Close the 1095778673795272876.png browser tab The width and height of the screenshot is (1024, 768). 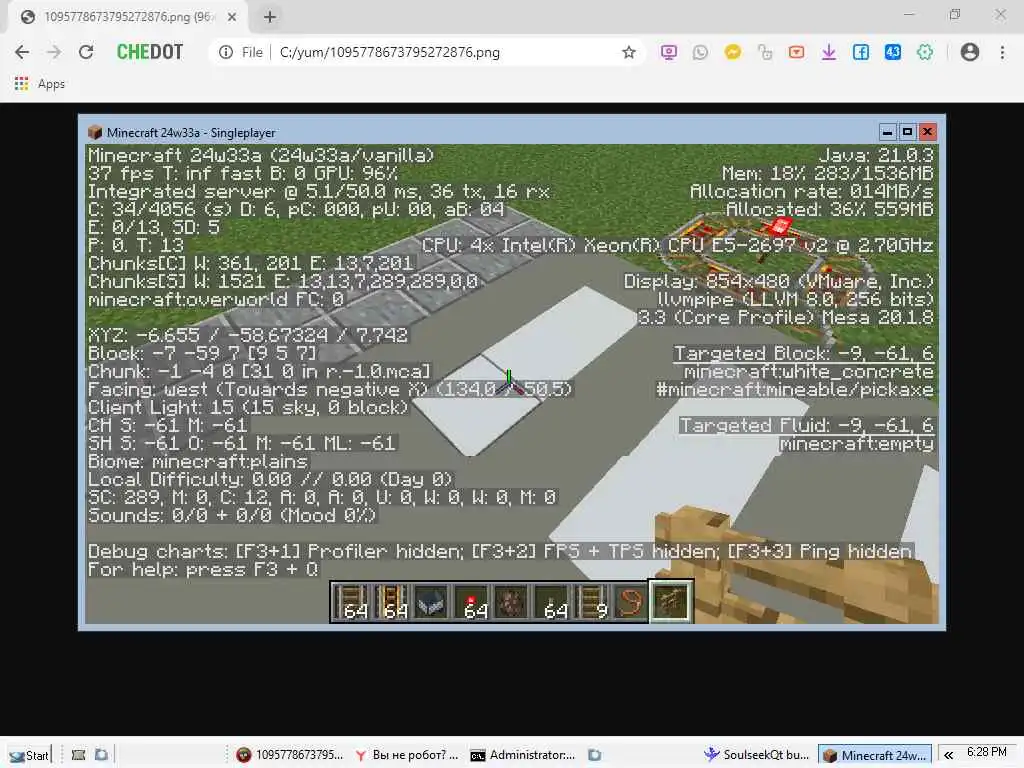pyautogui.click(x=232, y=17)
